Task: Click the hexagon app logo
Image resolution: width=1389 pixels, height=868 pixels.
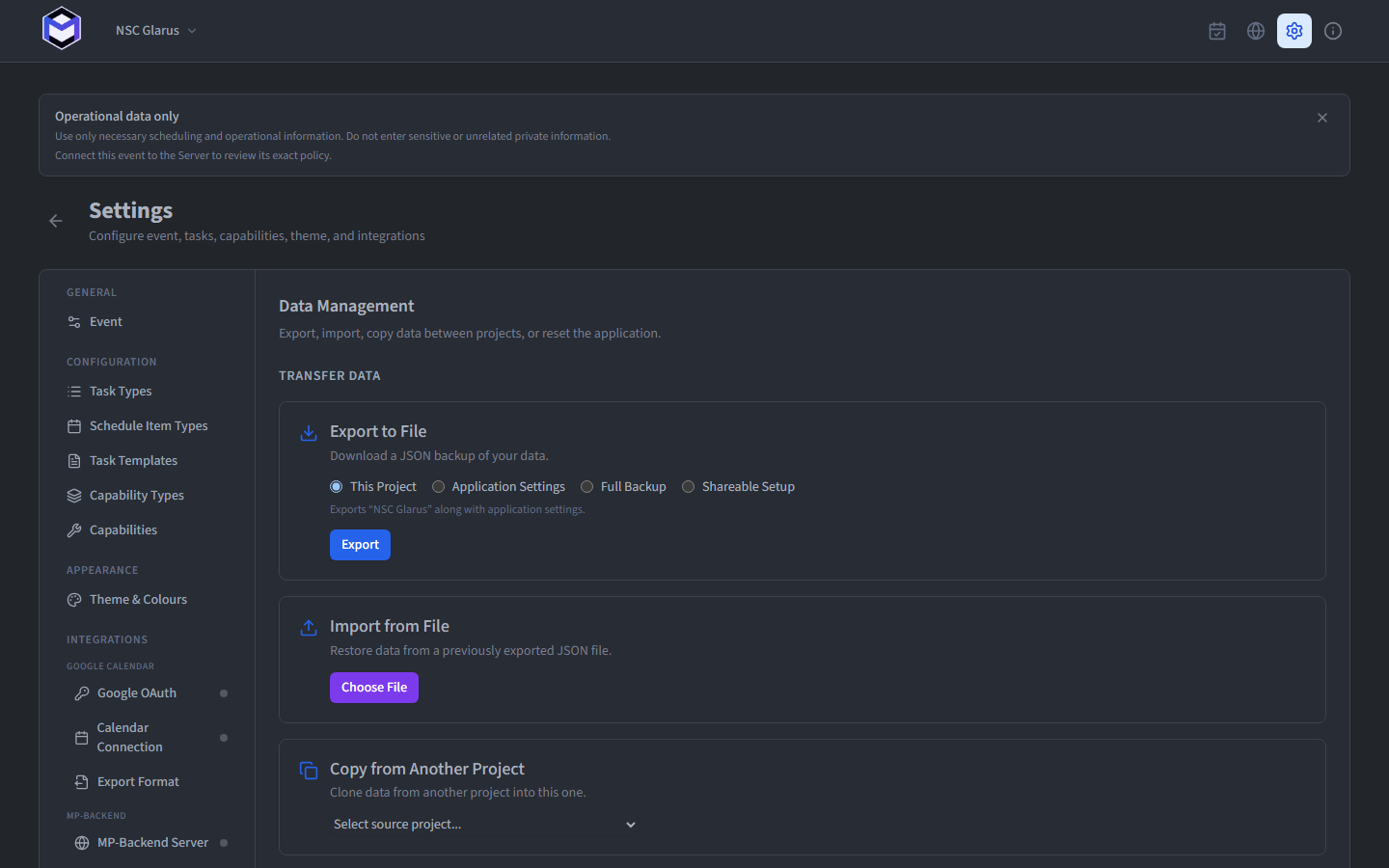Action: coord(62,29)
